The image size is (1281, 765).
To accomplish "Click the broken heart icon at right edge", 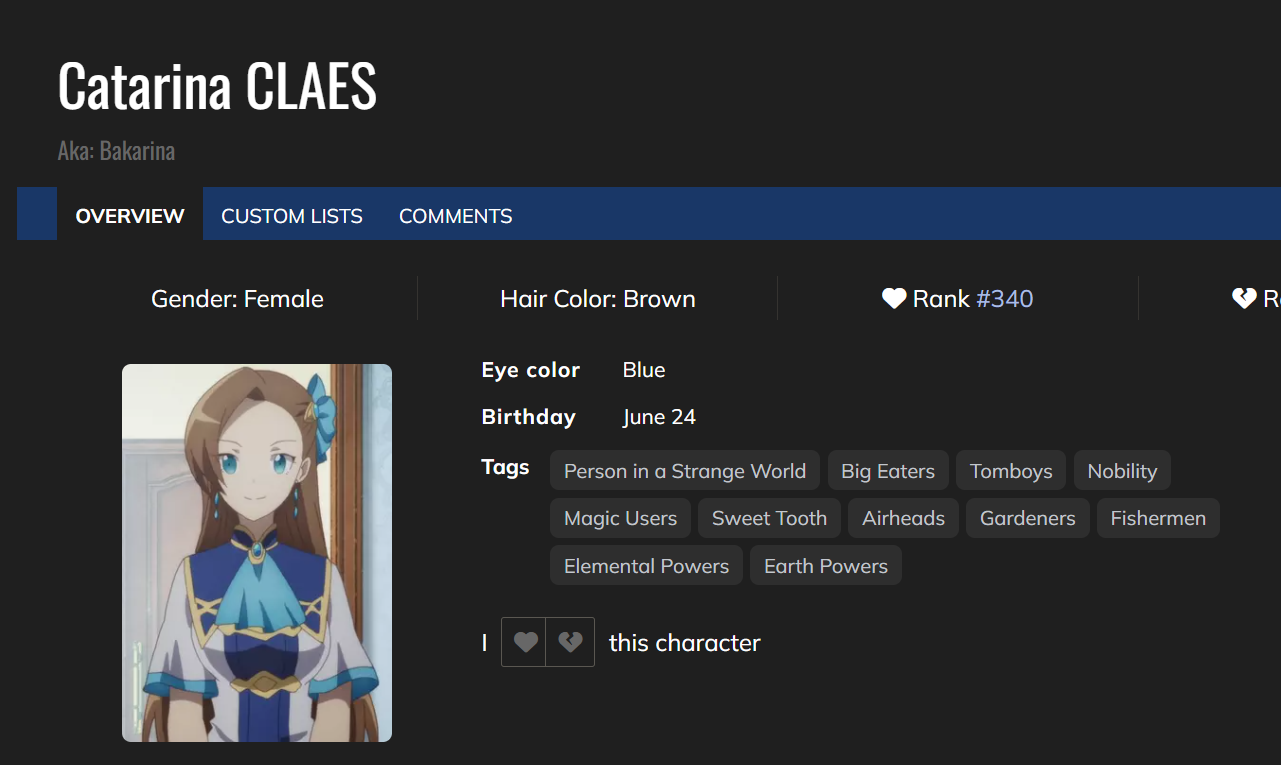I will (1243, 299).
